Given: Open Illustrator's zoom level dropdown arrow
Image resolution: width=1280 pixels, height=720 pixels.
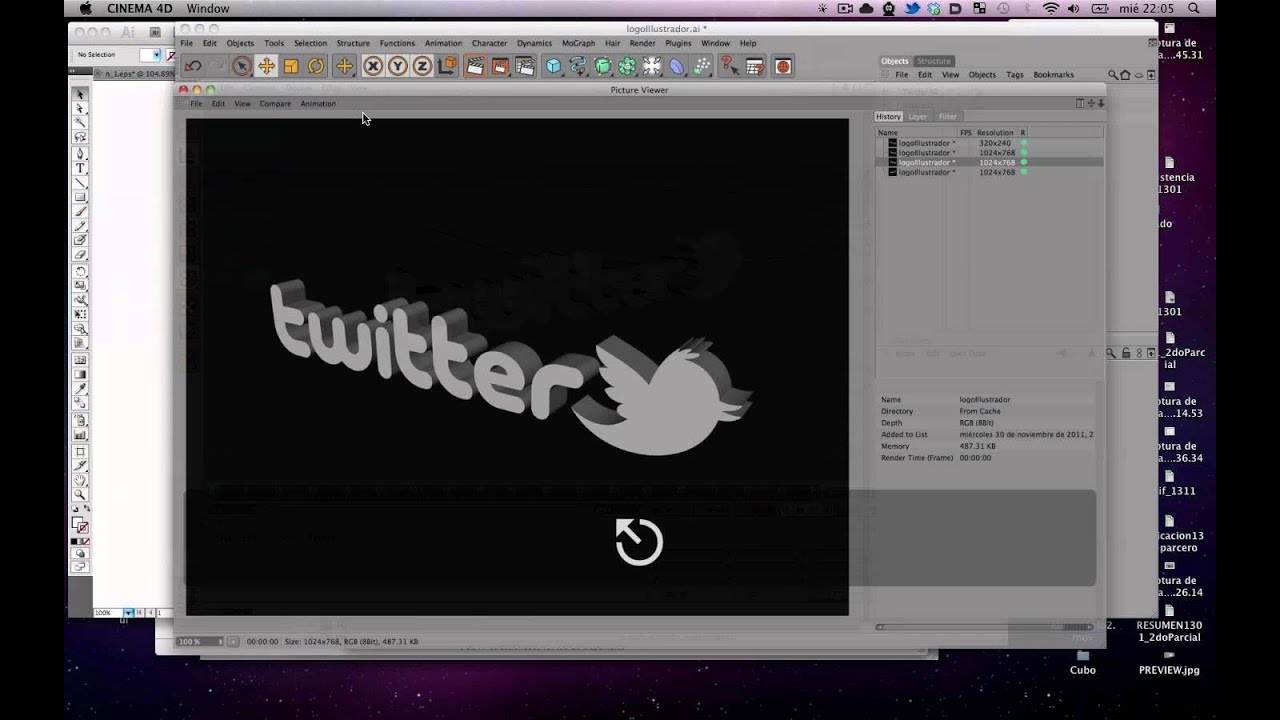Looking at the screenshot, I should pos(128,612).
